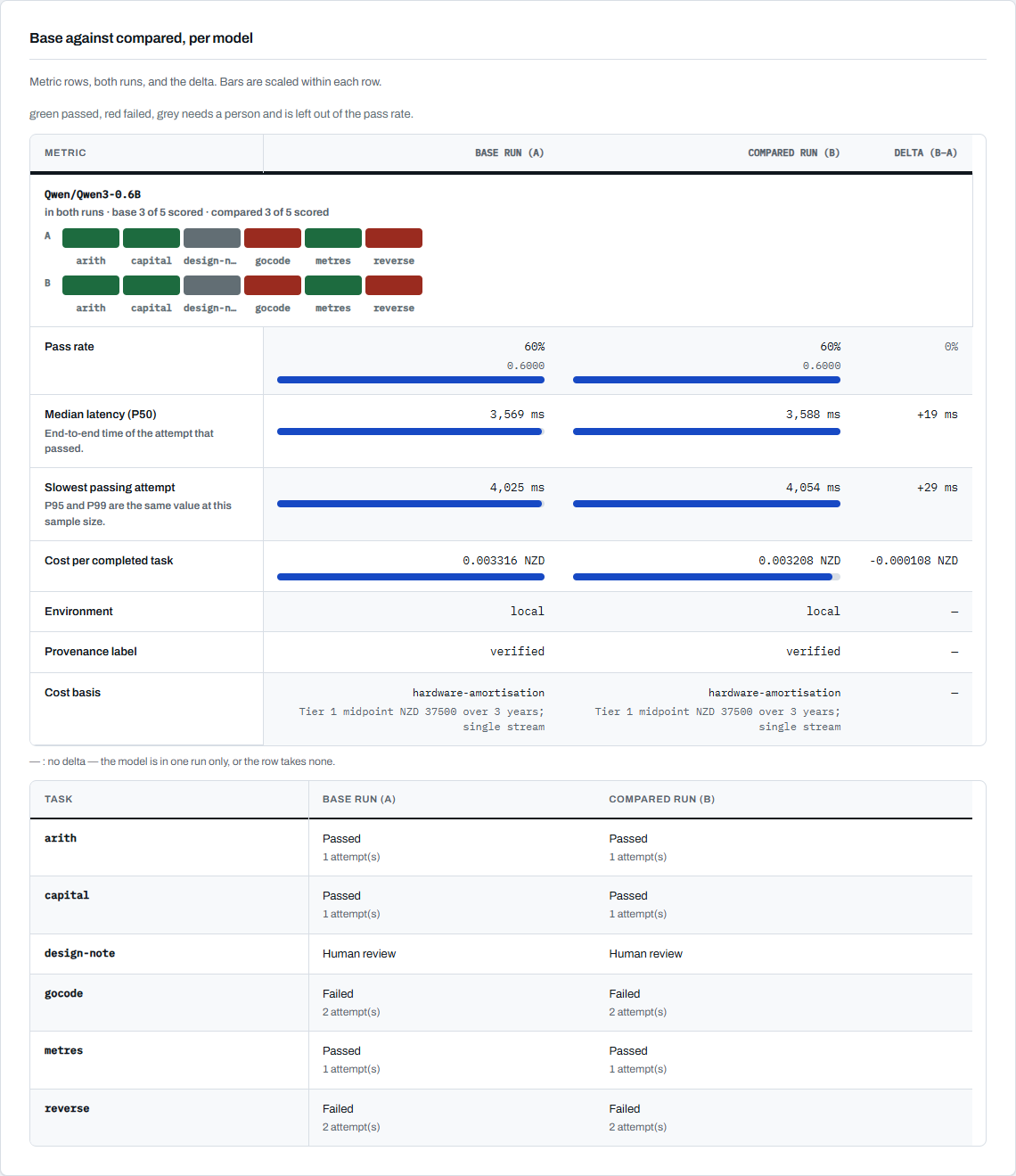Click the BASE RUN (A) metric column header
Screen dimensions: 1016x1176
coord(509,152)
